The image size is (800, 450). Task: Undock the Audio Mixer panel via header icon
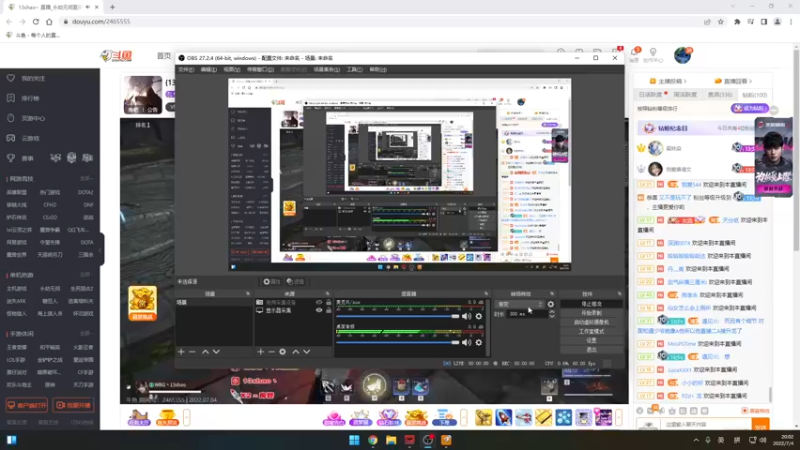click(486, 294)
